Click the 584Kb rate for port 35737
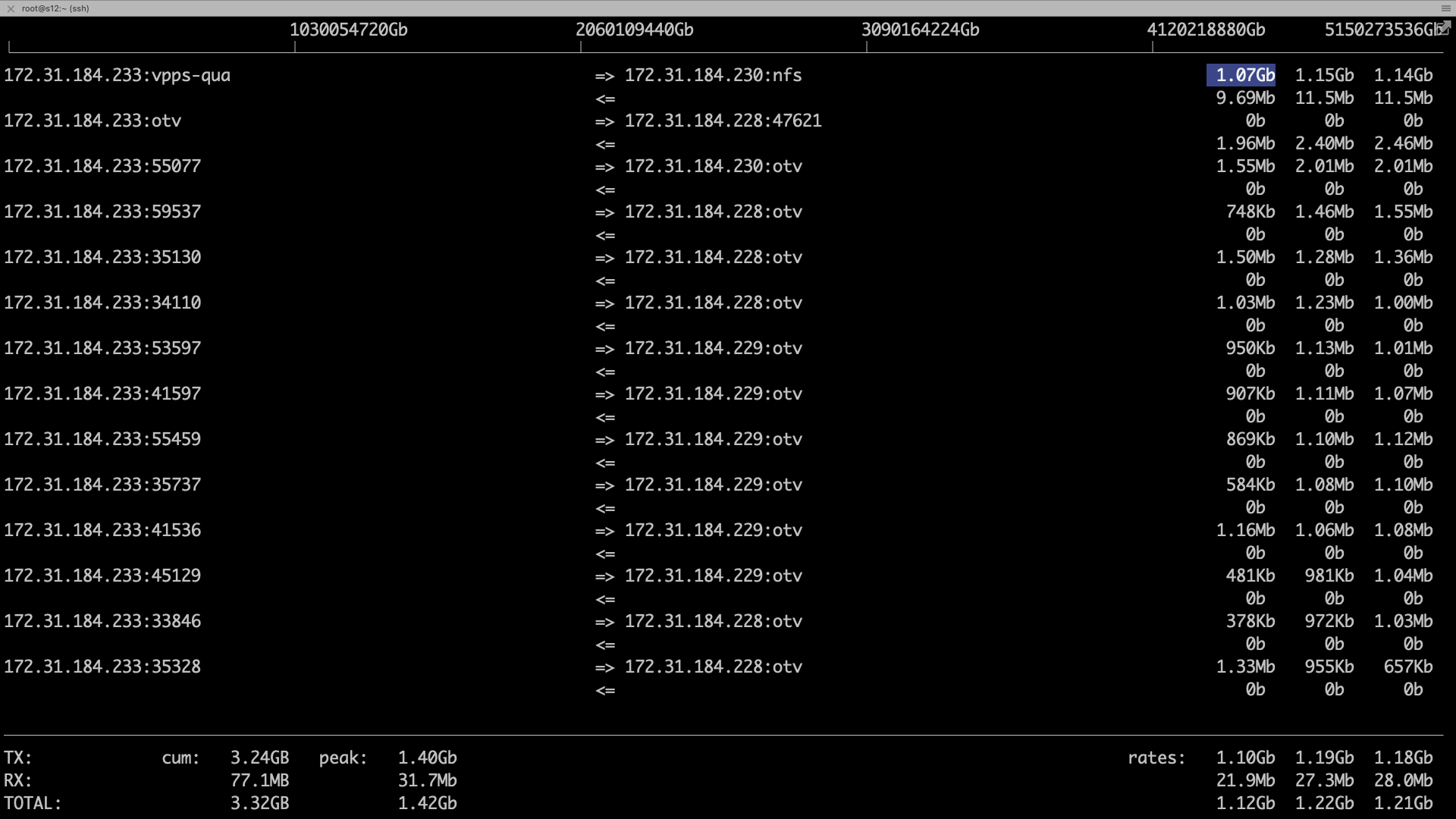This screenshot has width=1456, height=819. [1250, 485]
